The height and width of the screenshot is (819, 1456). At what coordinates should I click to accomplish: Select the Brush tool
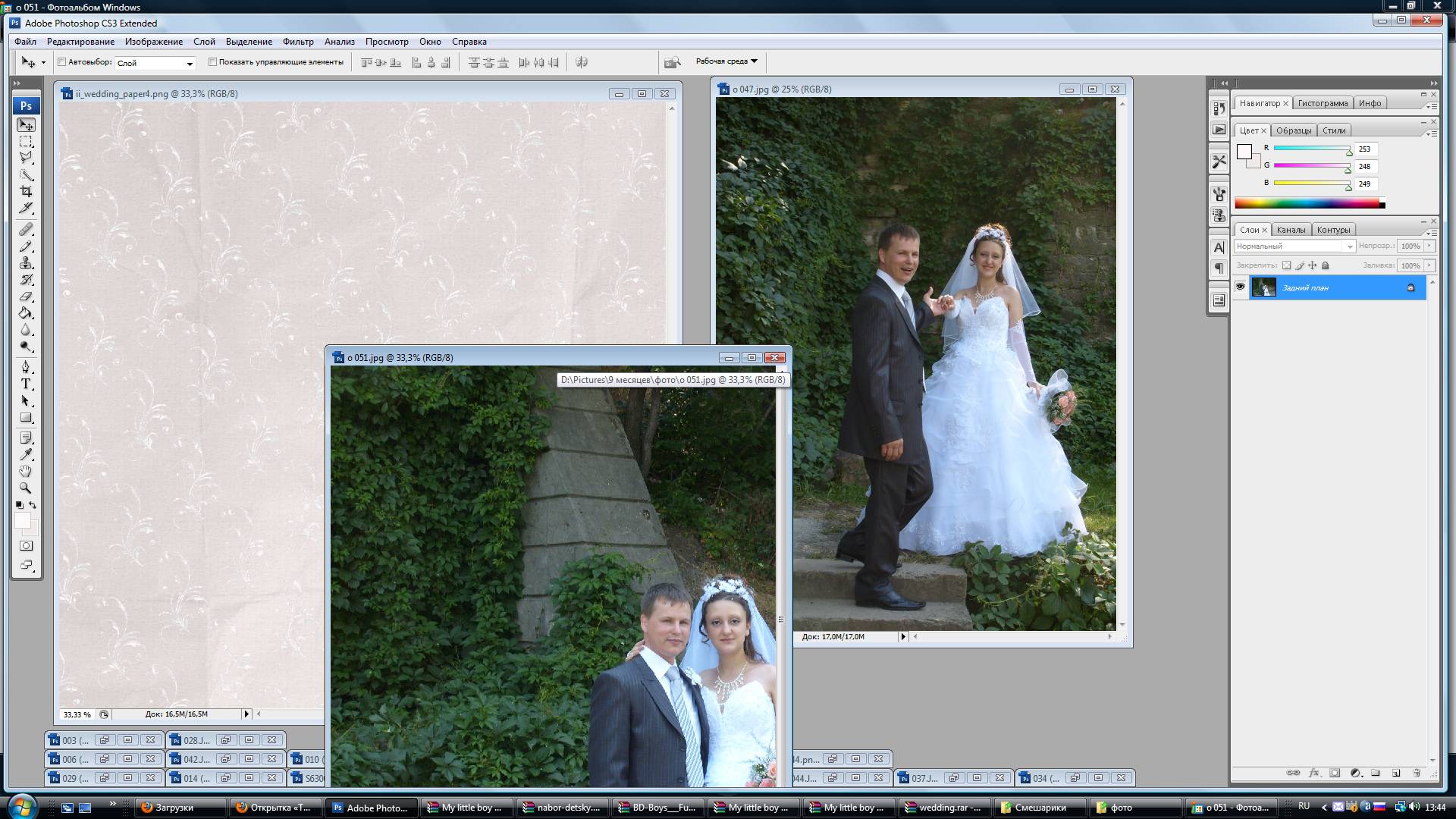click(26, 246)
